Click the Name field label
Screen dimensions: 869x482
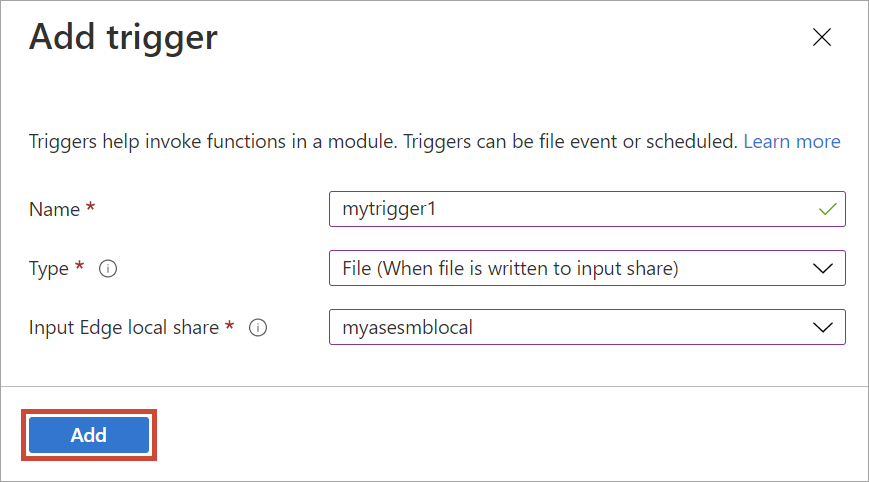pos(54,209)
